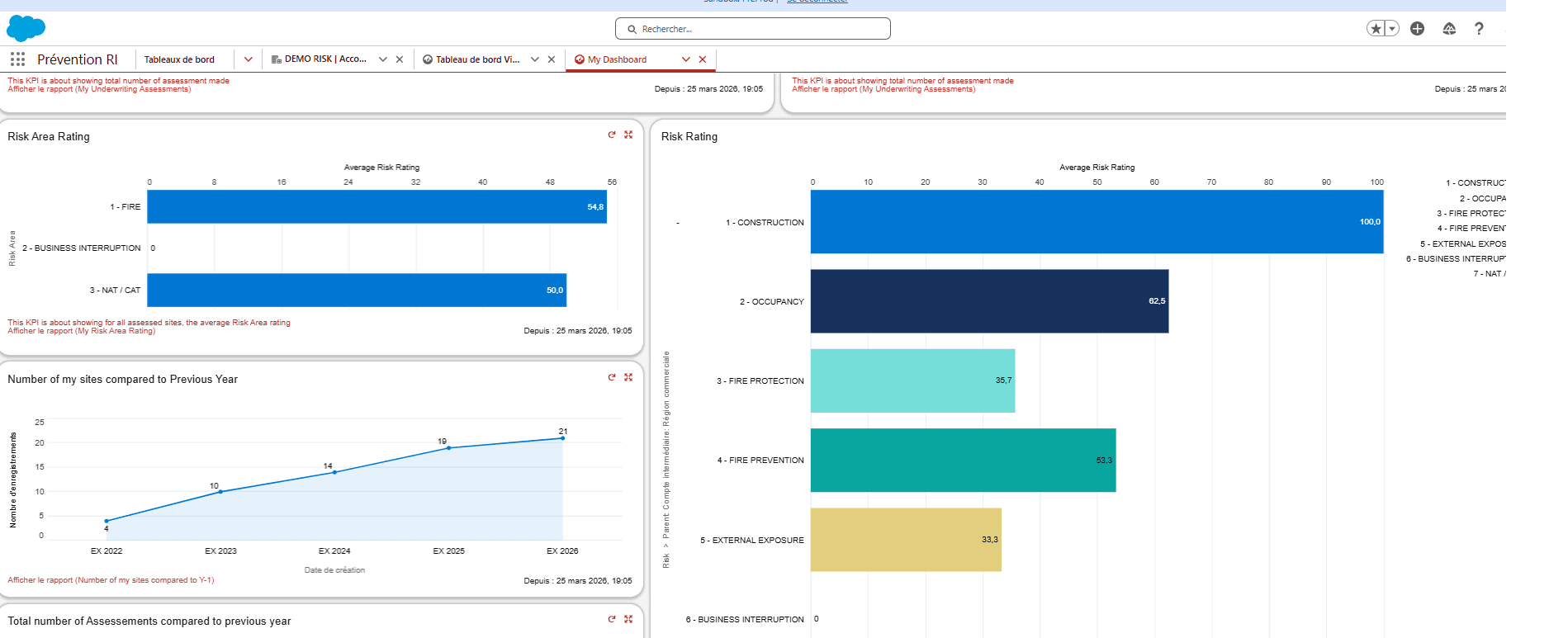1568x638 pixels.
Task: Expand the Risk Area Rating chart fullscreen
Action: 628,135
